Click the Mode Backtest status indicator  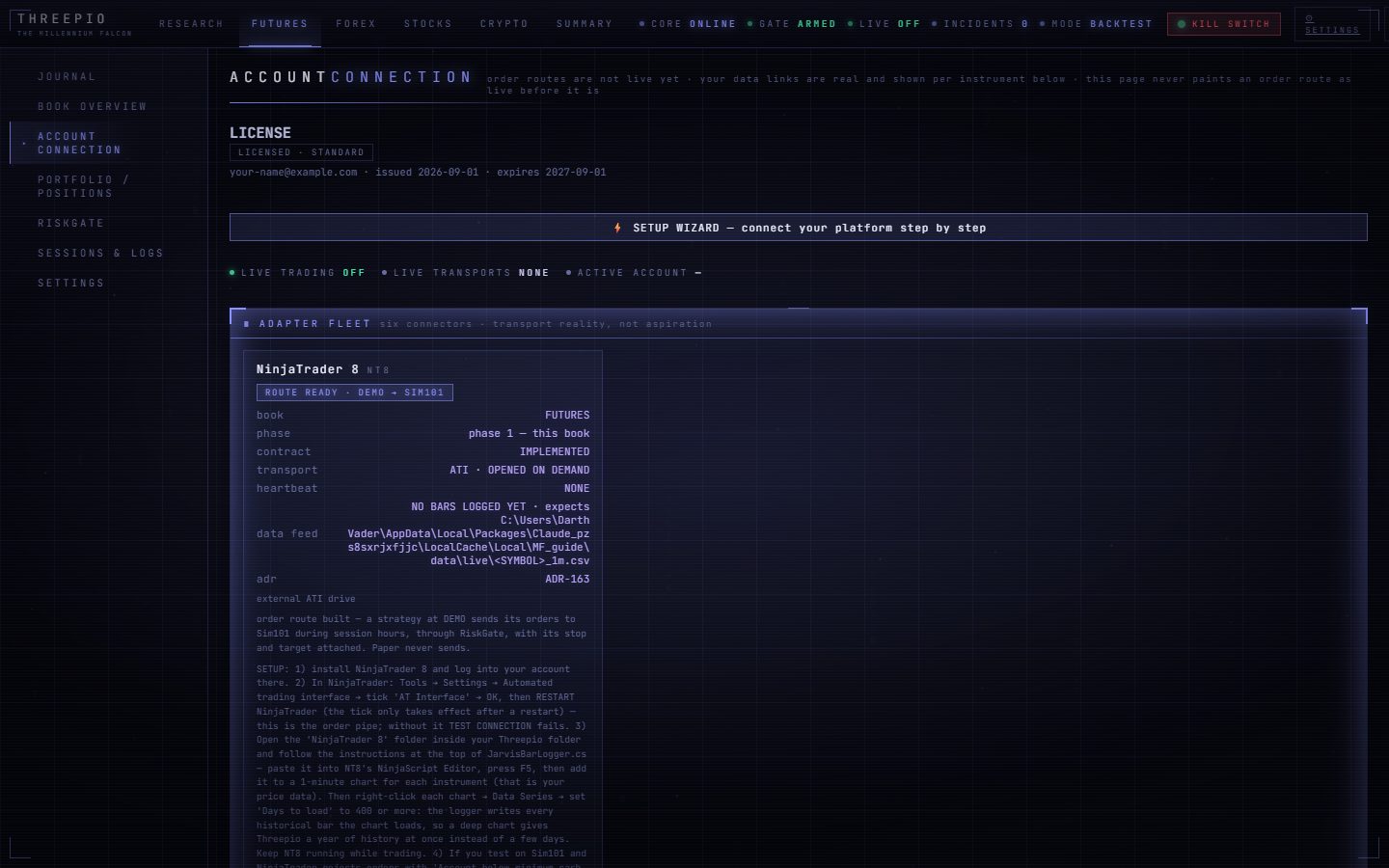tap(1096, 24)
